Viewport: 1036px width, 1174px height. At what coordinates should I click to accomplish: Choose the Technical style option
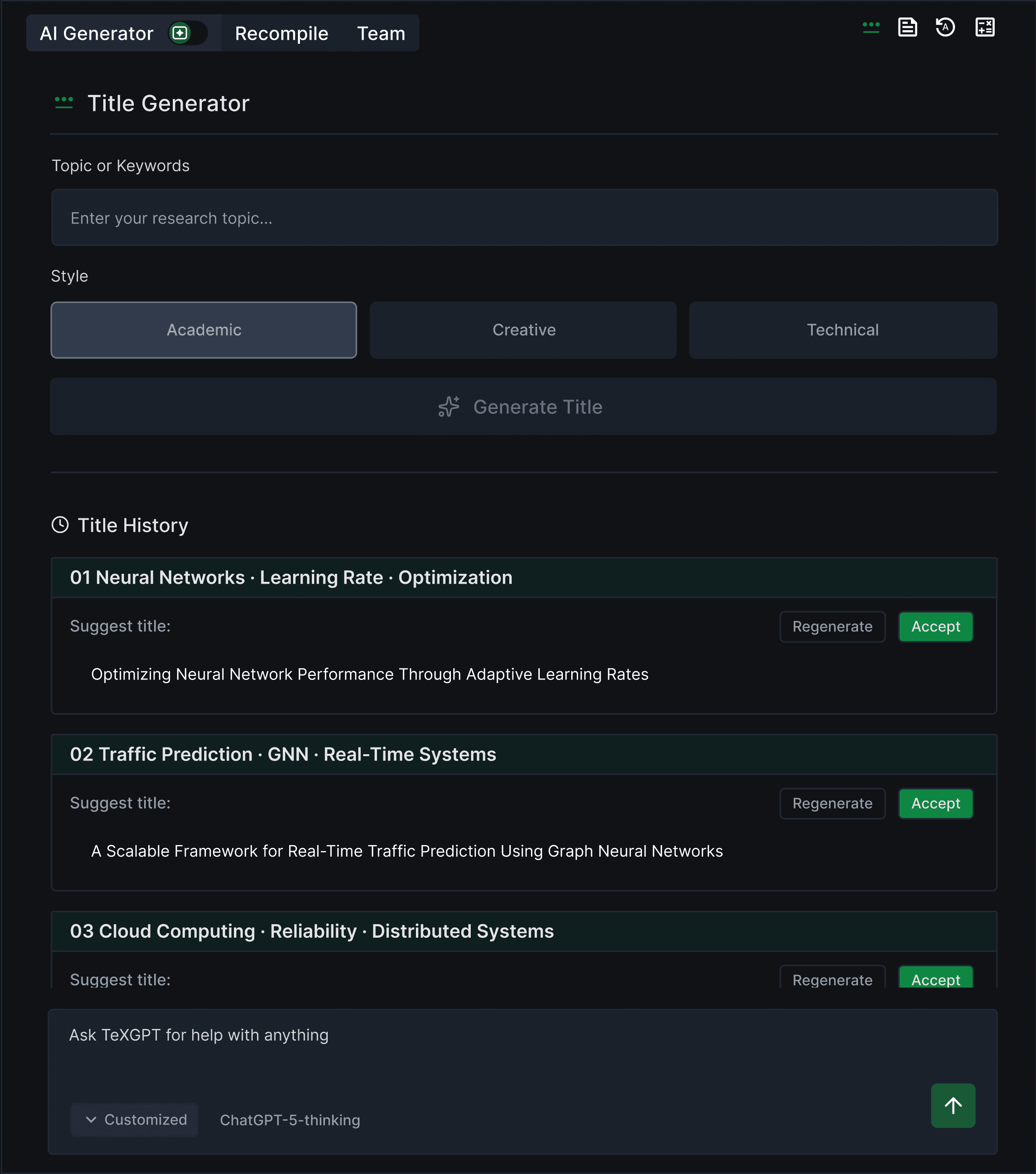(x=843, y=330)
